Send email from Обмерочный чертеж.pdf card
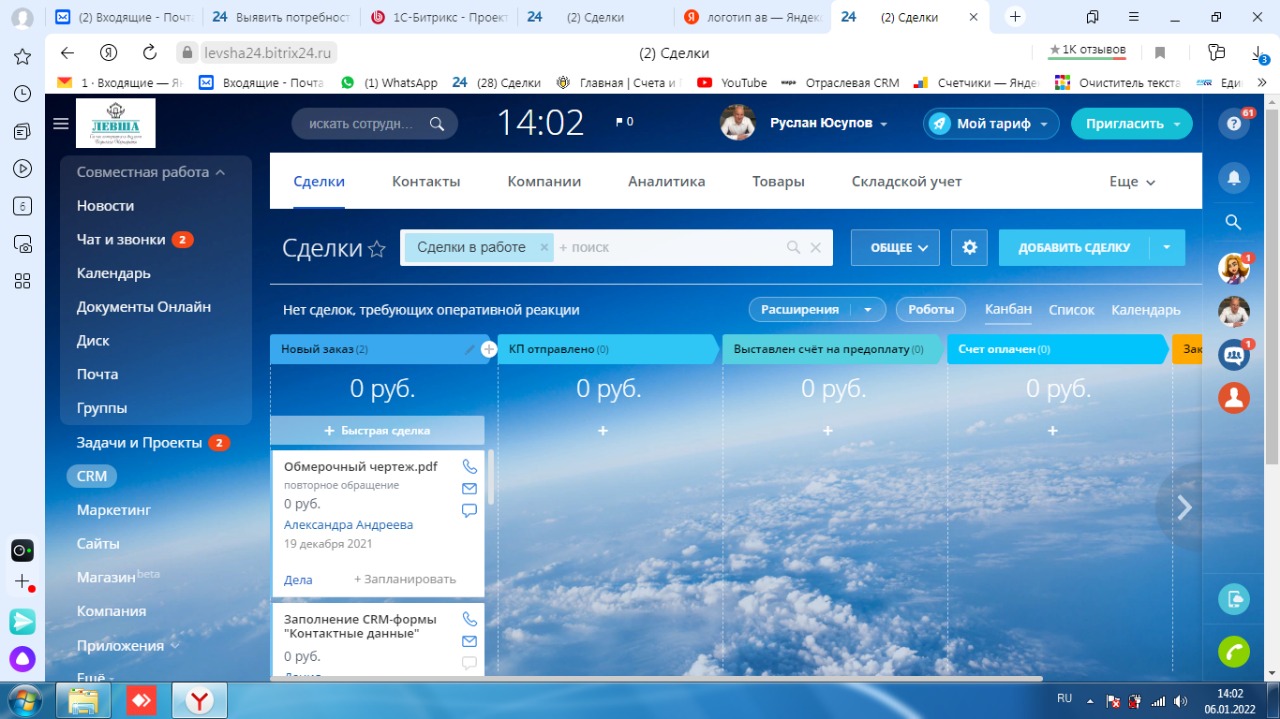 pos(469,488)
